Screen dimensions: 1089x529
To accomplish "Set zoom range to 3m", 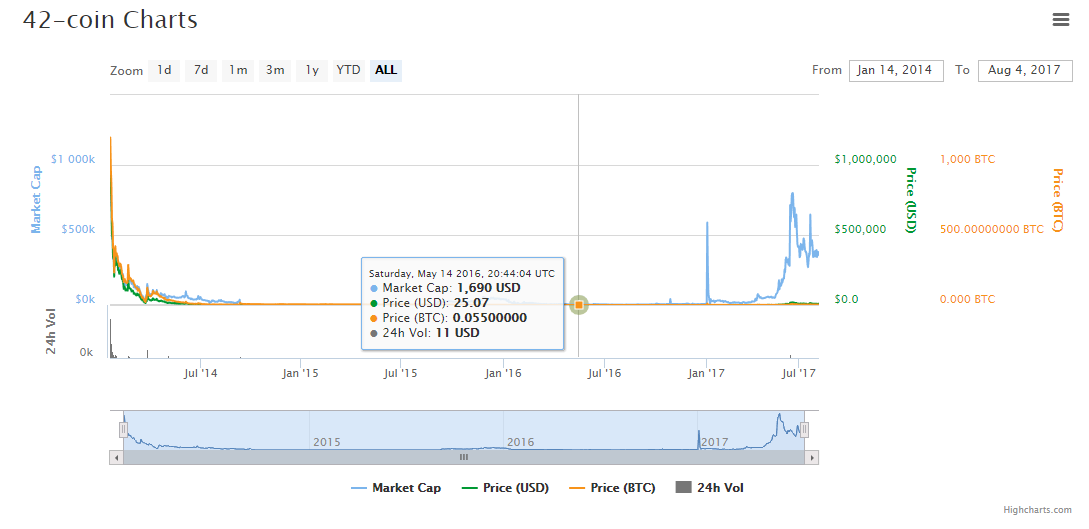I will [x=275, y=70].
